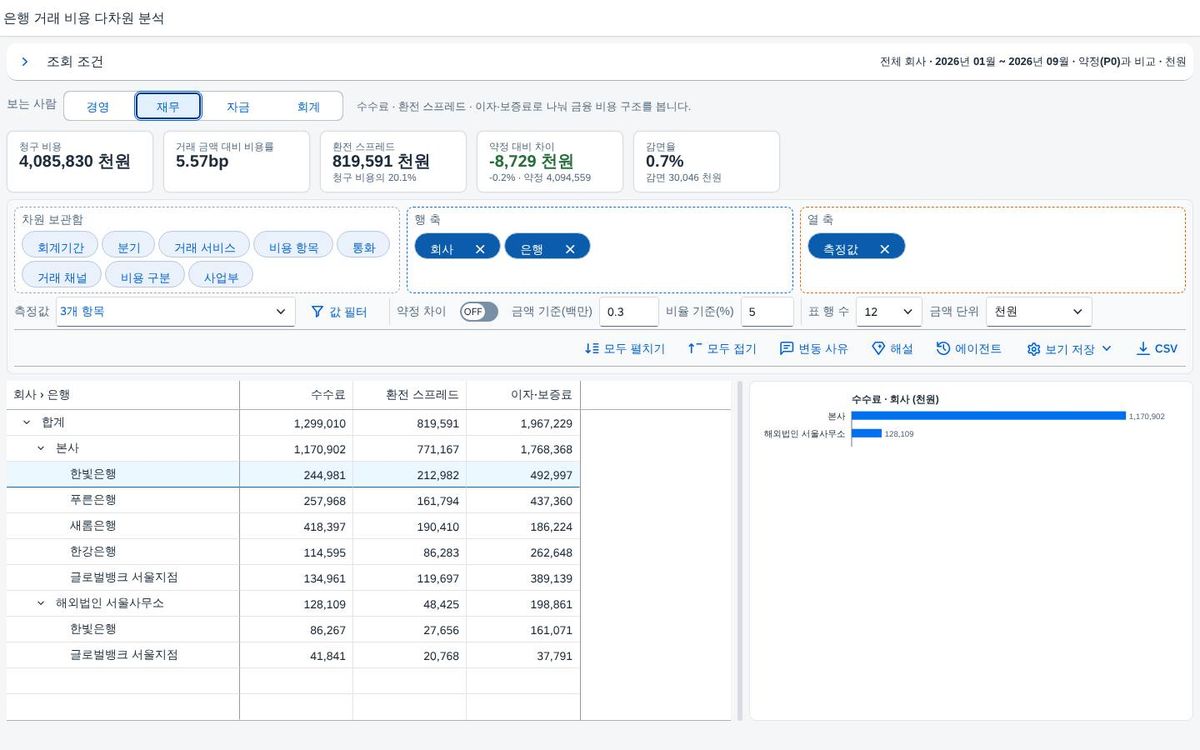Click the 이자·보증료 column header
Screen dimensions: 1200x750
[x=523, y=395]
